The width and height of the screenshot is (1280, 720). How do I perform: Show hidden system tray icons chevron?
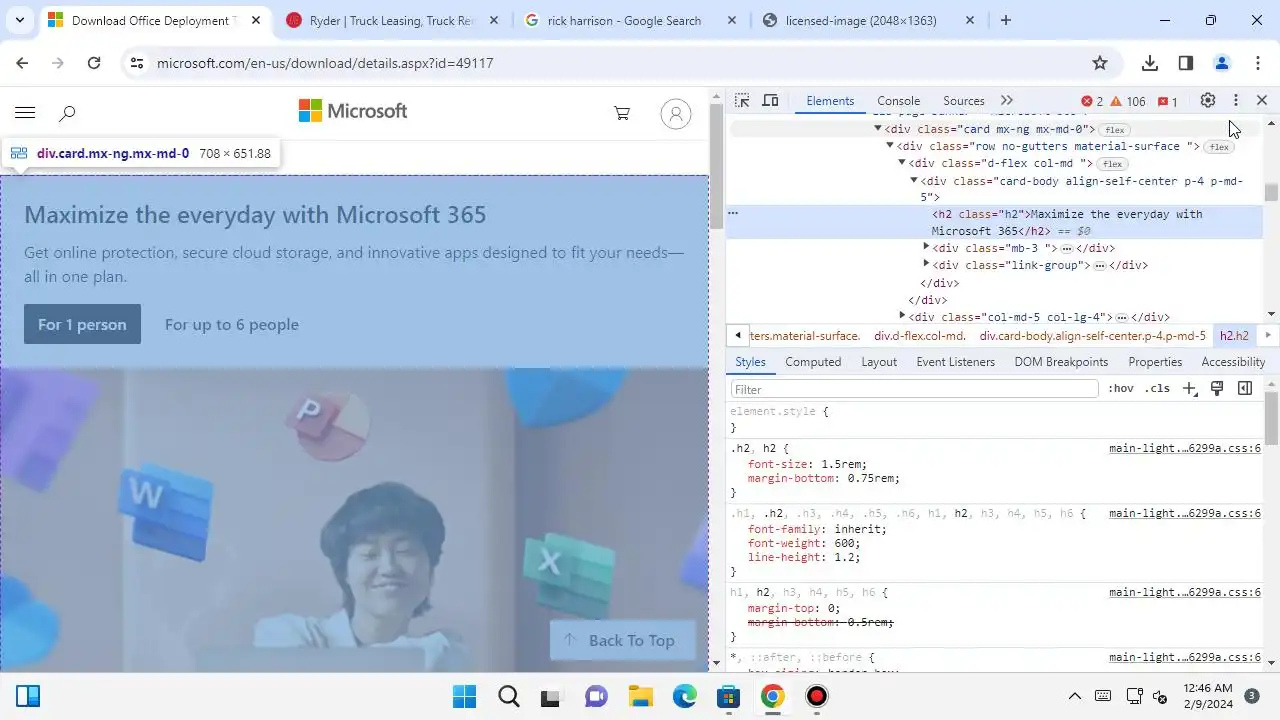click(1075, 696)
